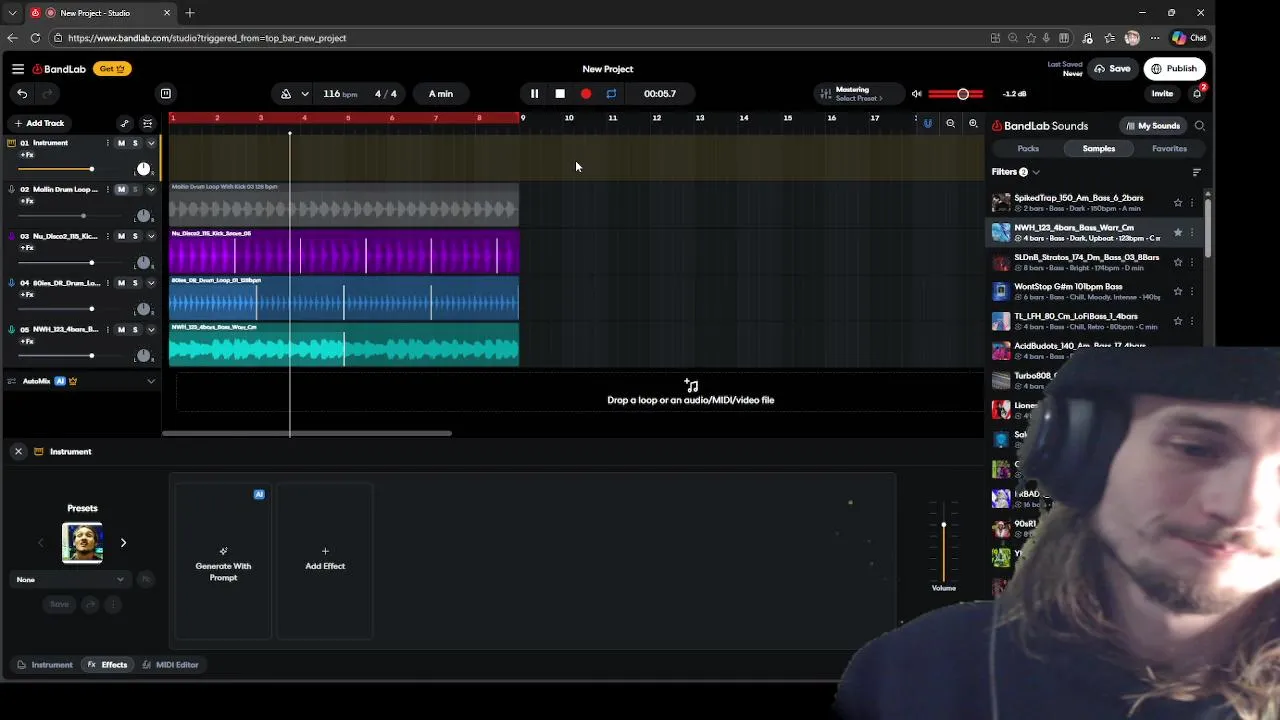
Task: Adjust the effects panel Volume fader
Action: pyautogui.click(x=943, y=525)
